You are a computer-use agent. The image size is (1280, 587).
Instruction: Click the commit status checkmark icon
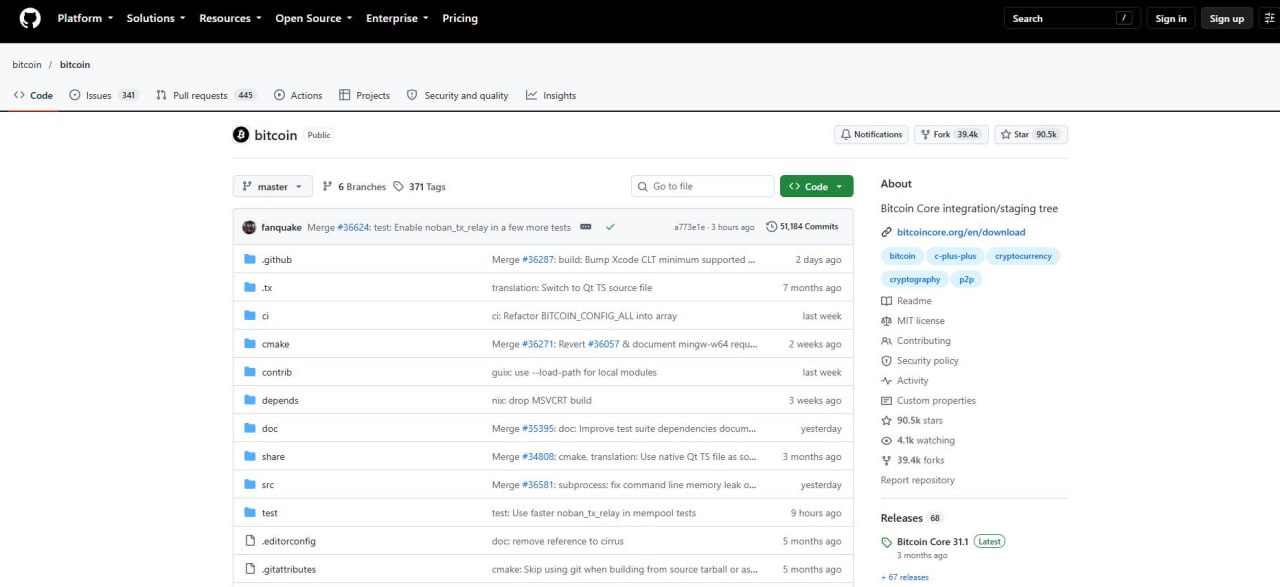click(x=610, y=227)
